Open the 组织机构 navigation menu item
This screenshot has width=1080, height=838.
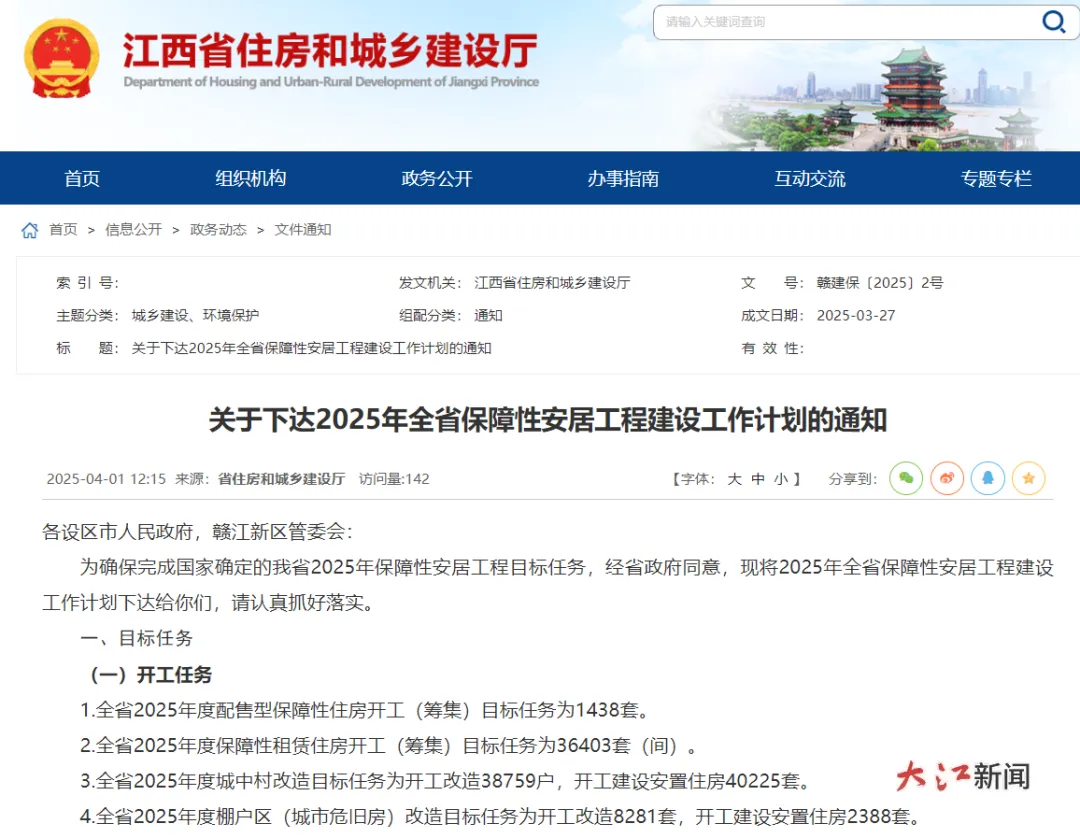251,179
